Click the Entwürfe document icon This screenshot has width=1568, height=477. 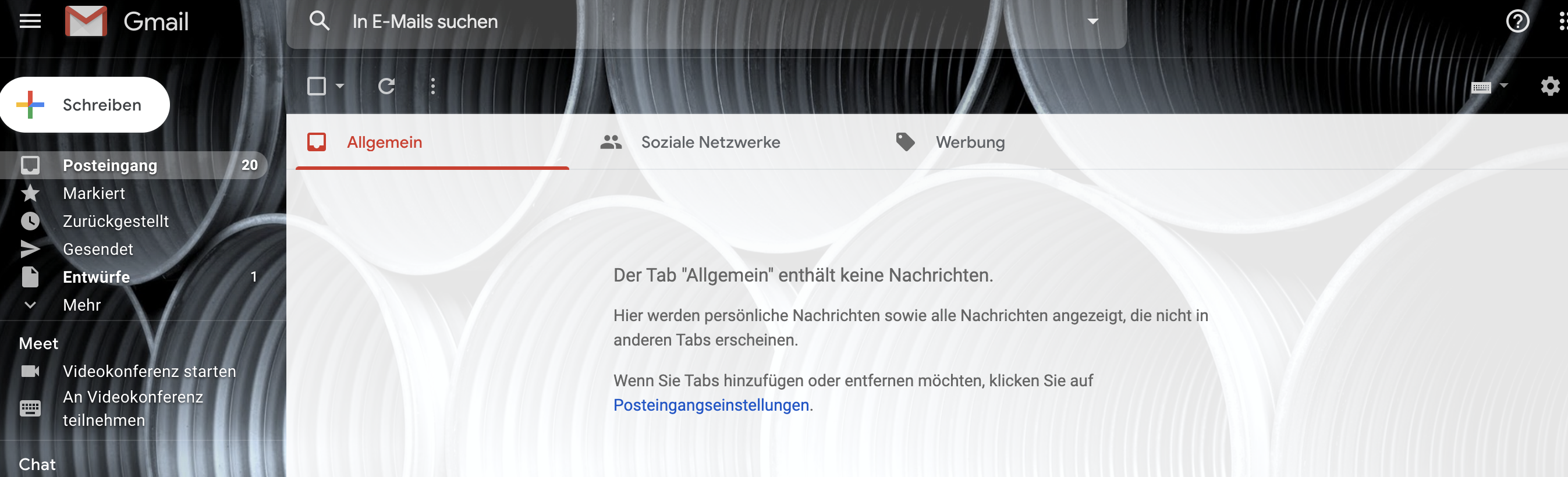(x=30, y=277)
